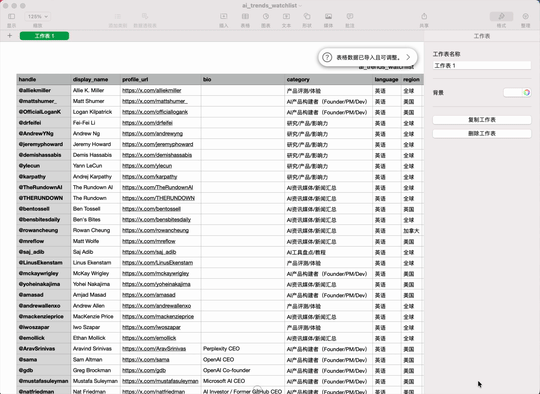Select the category column header

(x=328, y=80)
